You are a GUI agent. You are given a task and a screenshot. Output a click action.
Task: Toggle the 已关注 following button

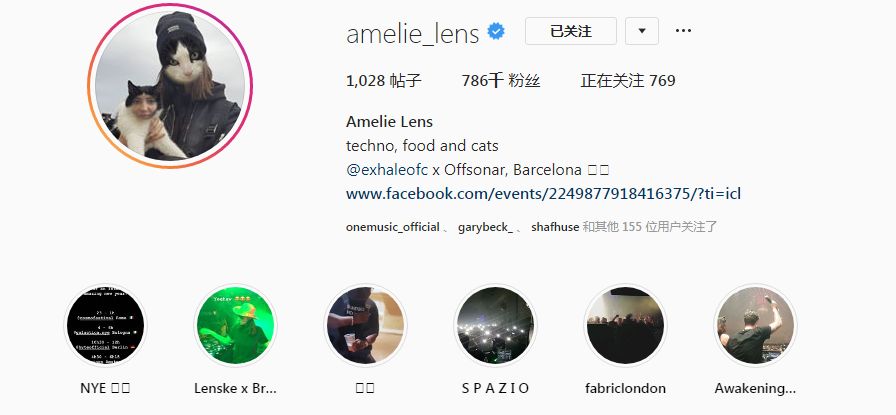pyautogui.click(x=571, y=31)
